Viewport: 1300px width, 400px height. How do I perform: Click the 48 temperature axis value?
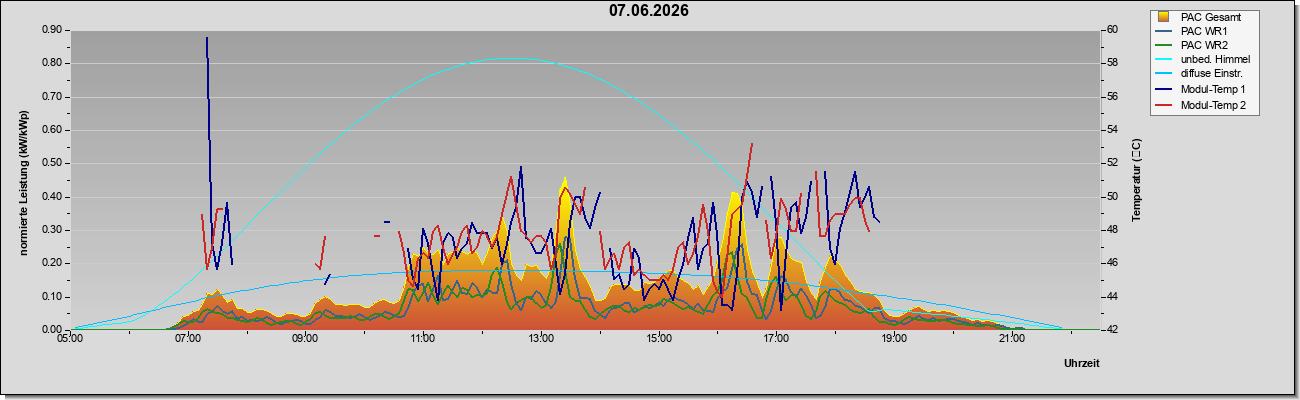1113,229
